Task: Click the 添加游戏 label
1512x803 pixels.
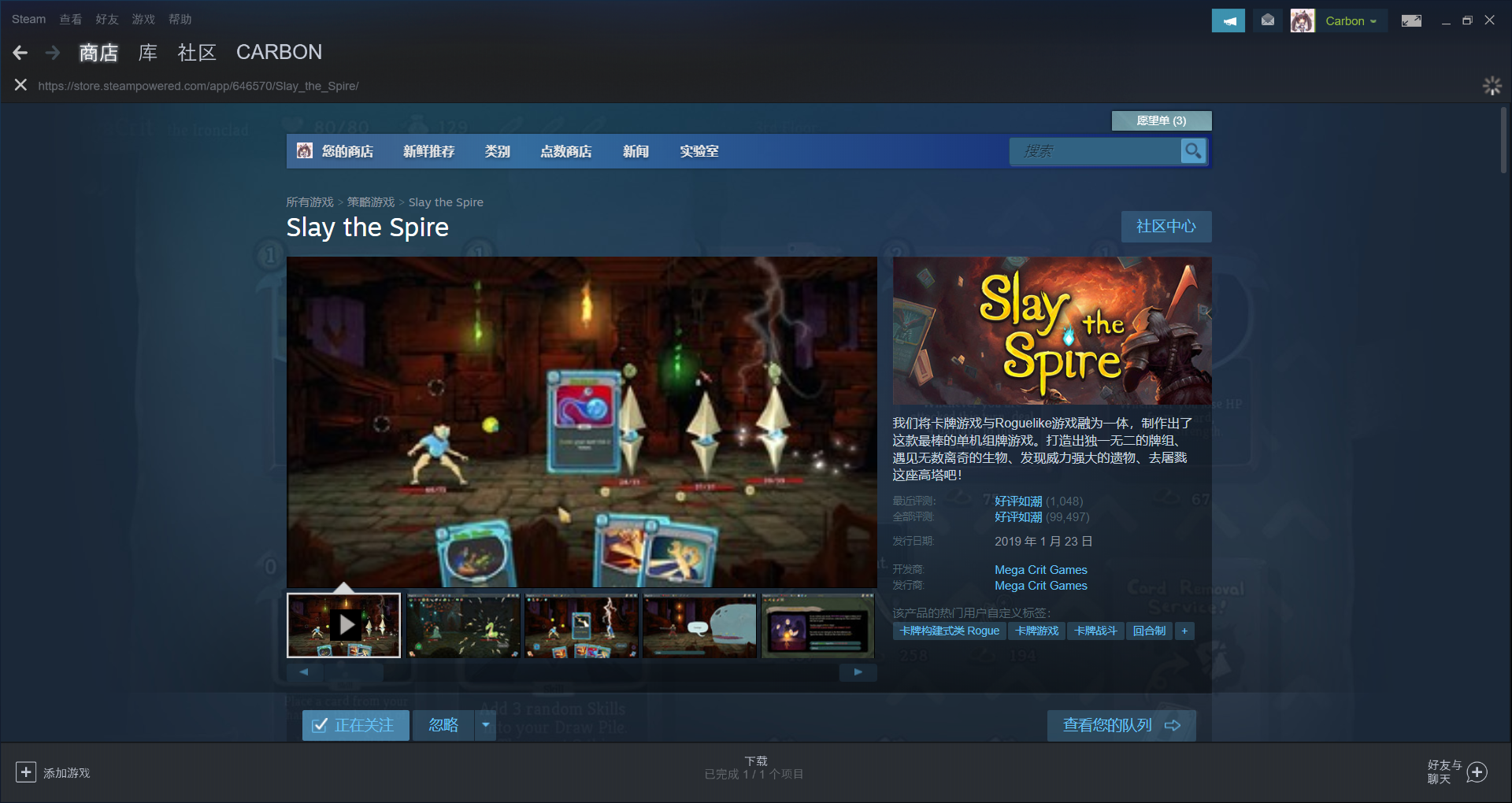Action: [x=67, y=773]
